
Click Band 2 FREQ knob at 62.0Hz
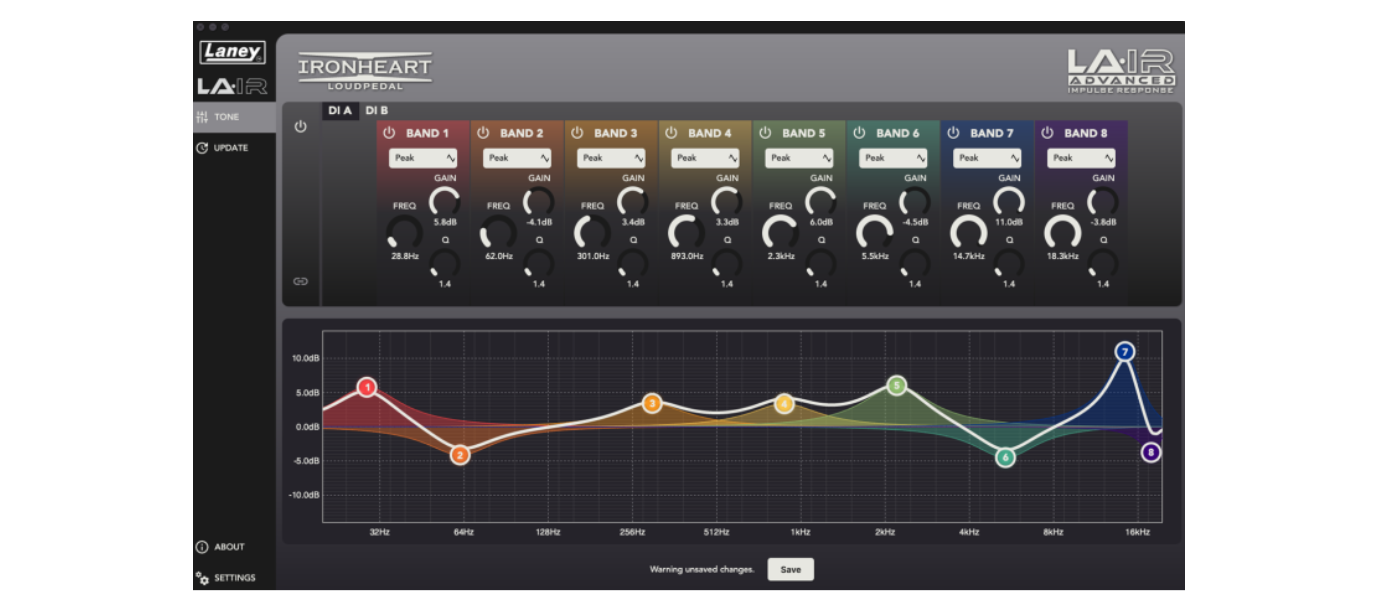tap(498, 233)
